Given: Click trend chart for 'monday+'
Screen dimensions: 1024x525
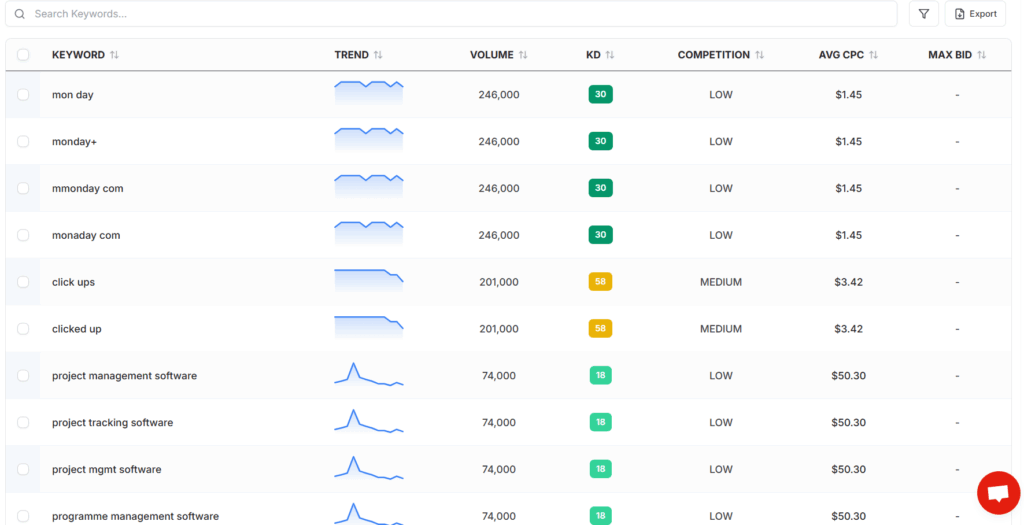Looking at the screenshot, I should [368, 140].
